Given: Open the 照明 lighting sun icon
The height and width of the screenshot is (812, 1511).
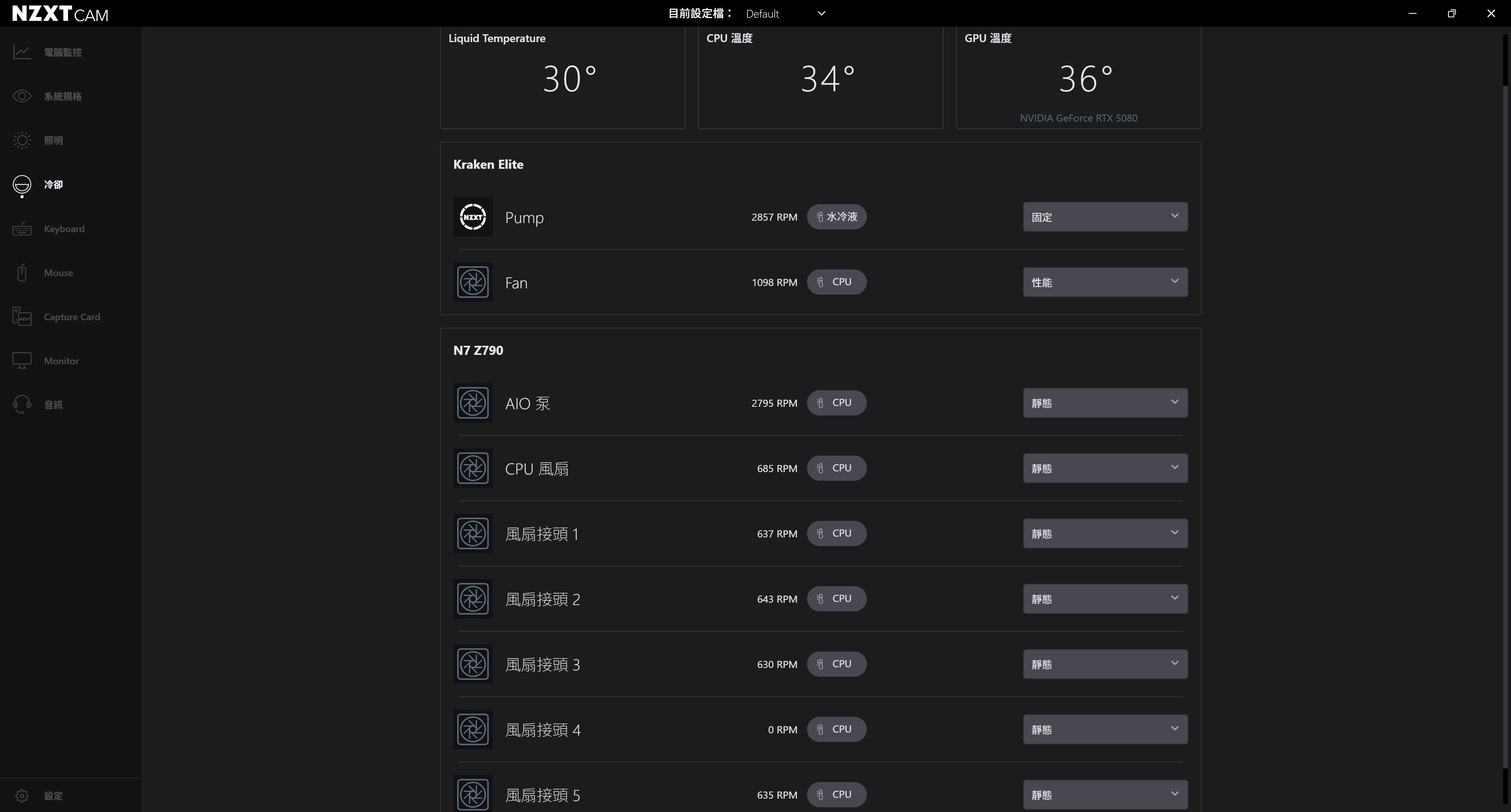Looking at the screenshot, I should tap(22, 140).
